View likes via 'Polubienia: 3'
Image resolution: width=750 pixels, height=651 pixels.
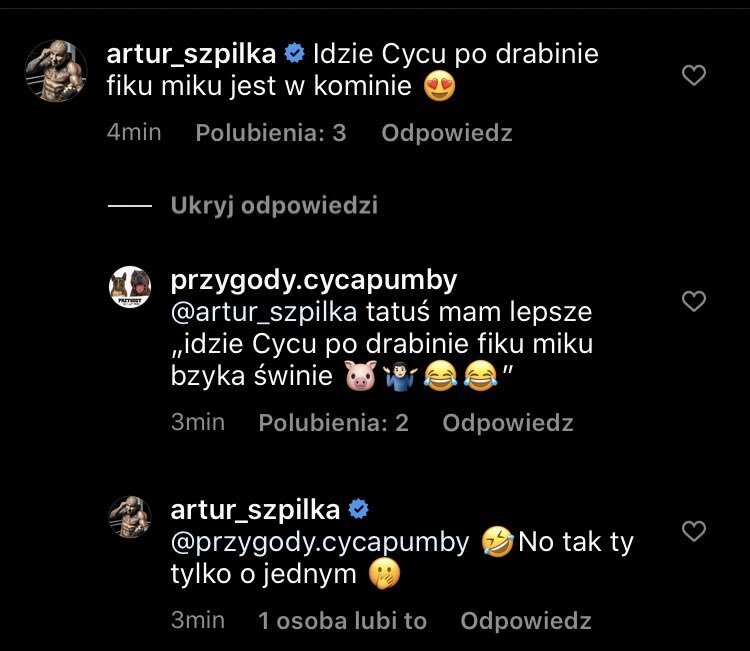(271, 133)
